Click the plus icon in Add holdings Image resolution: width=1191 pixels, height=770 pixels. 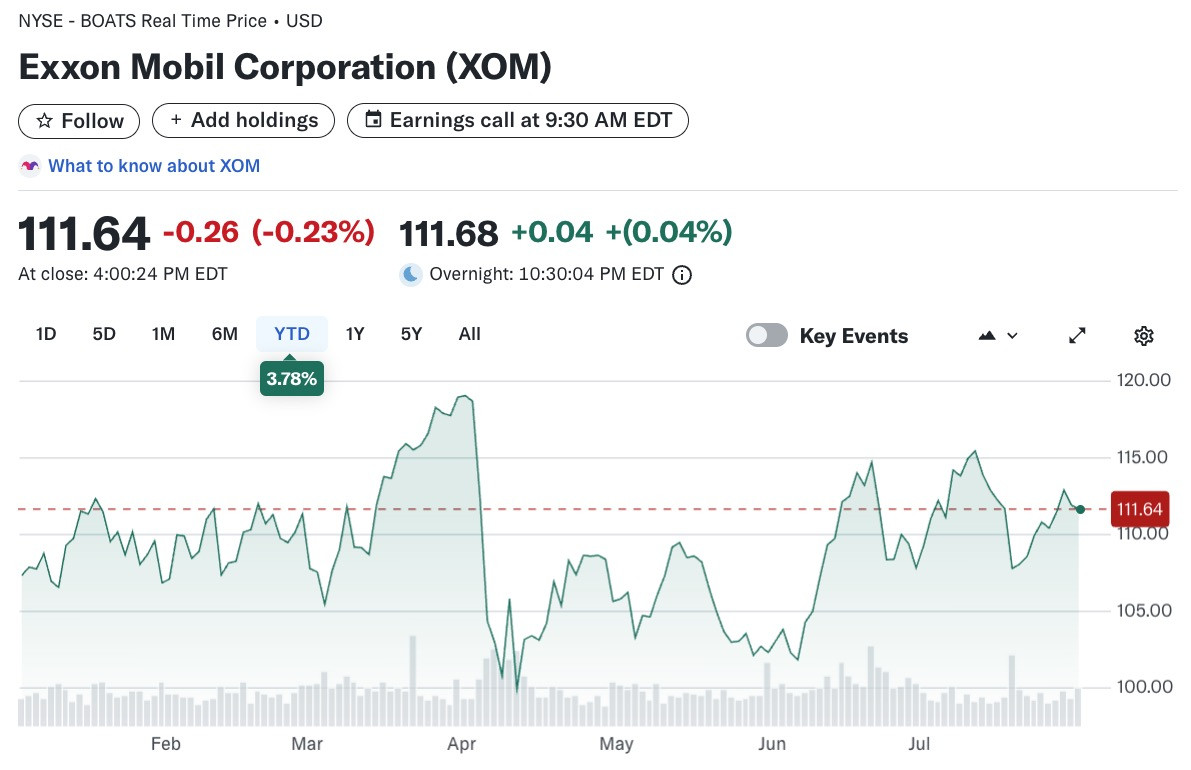tap(176, 120)
